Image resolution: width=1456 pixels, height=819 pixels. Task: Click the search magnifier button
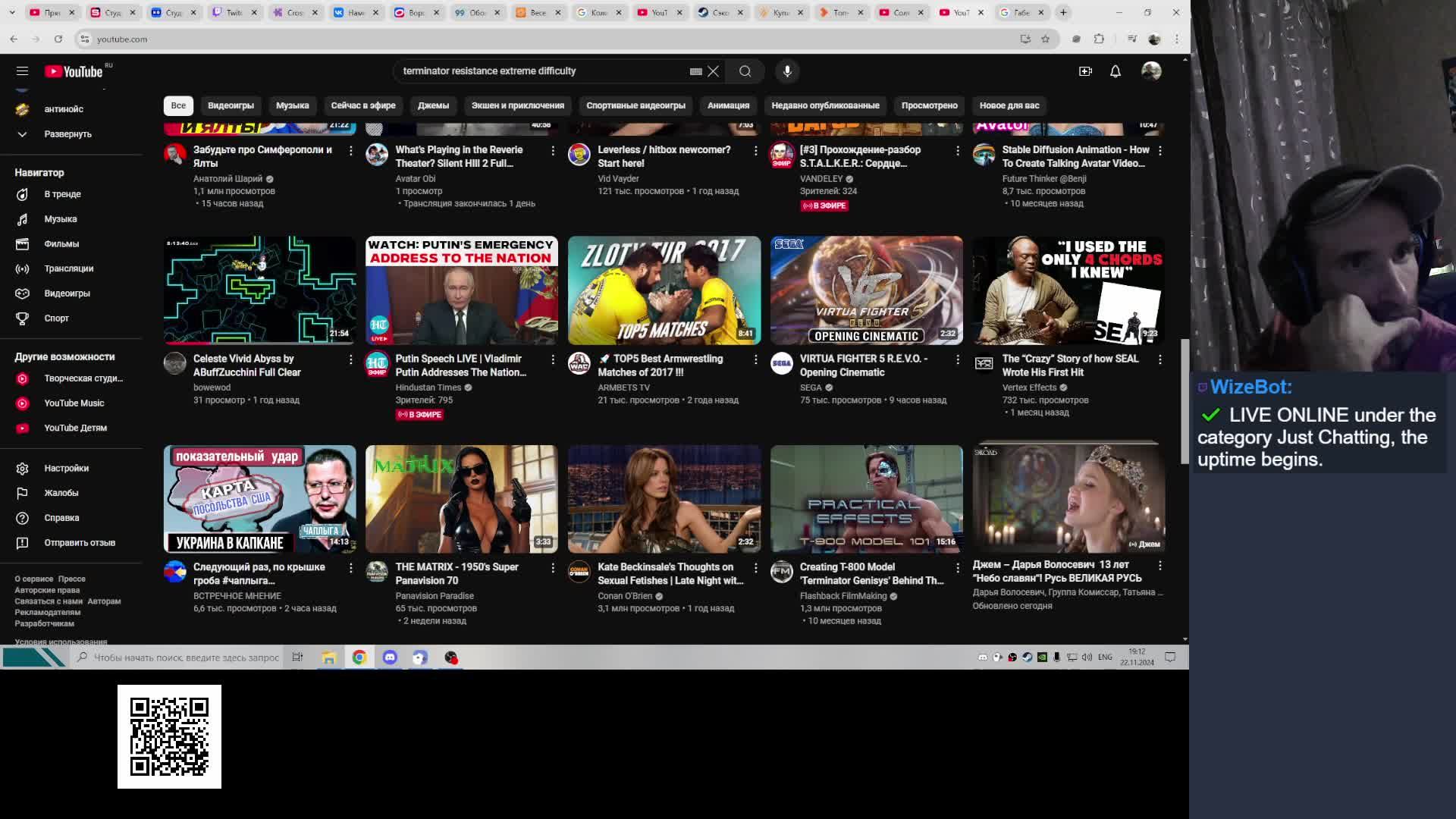click(745, 71)
